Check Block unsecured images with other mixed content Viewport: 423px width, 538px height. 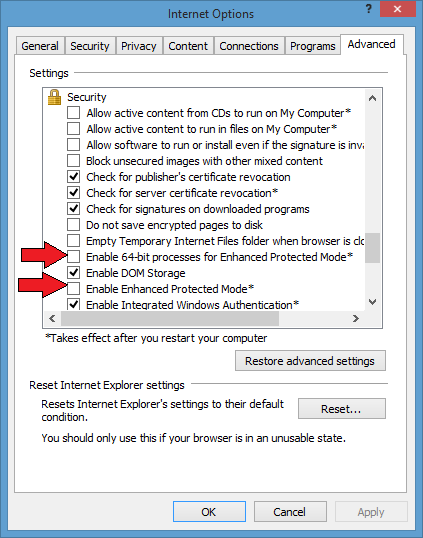[x=73, y=161]
